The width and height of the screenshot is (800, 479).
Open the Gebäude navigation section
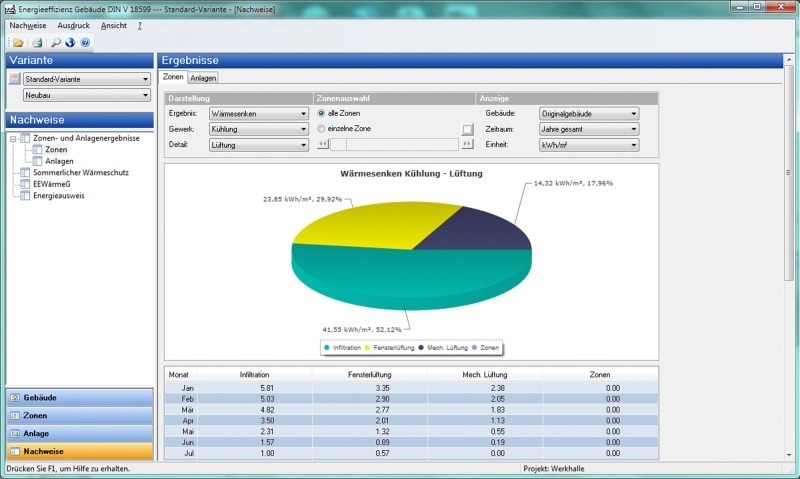pyautogui.click(x=80, y=397)
